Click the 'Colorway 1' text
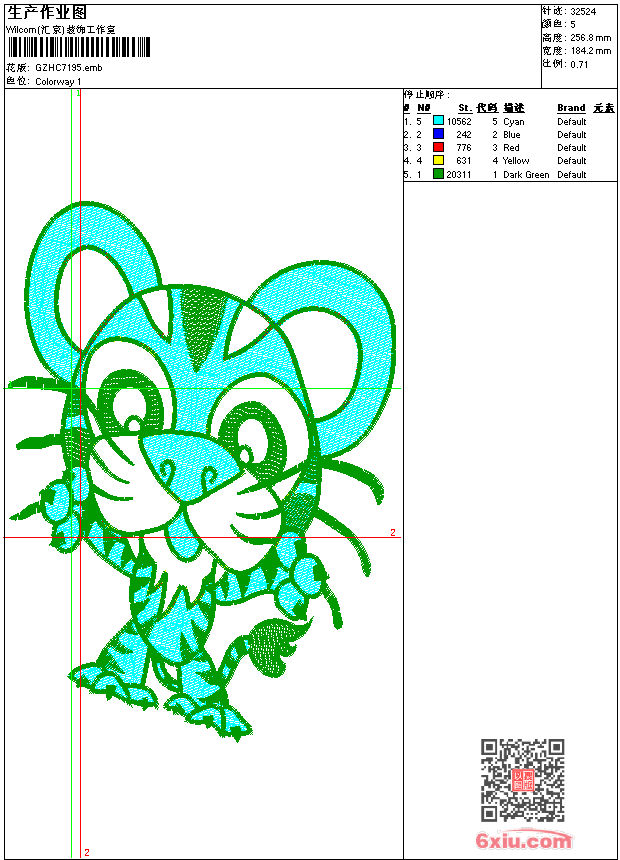 point(58,82)
